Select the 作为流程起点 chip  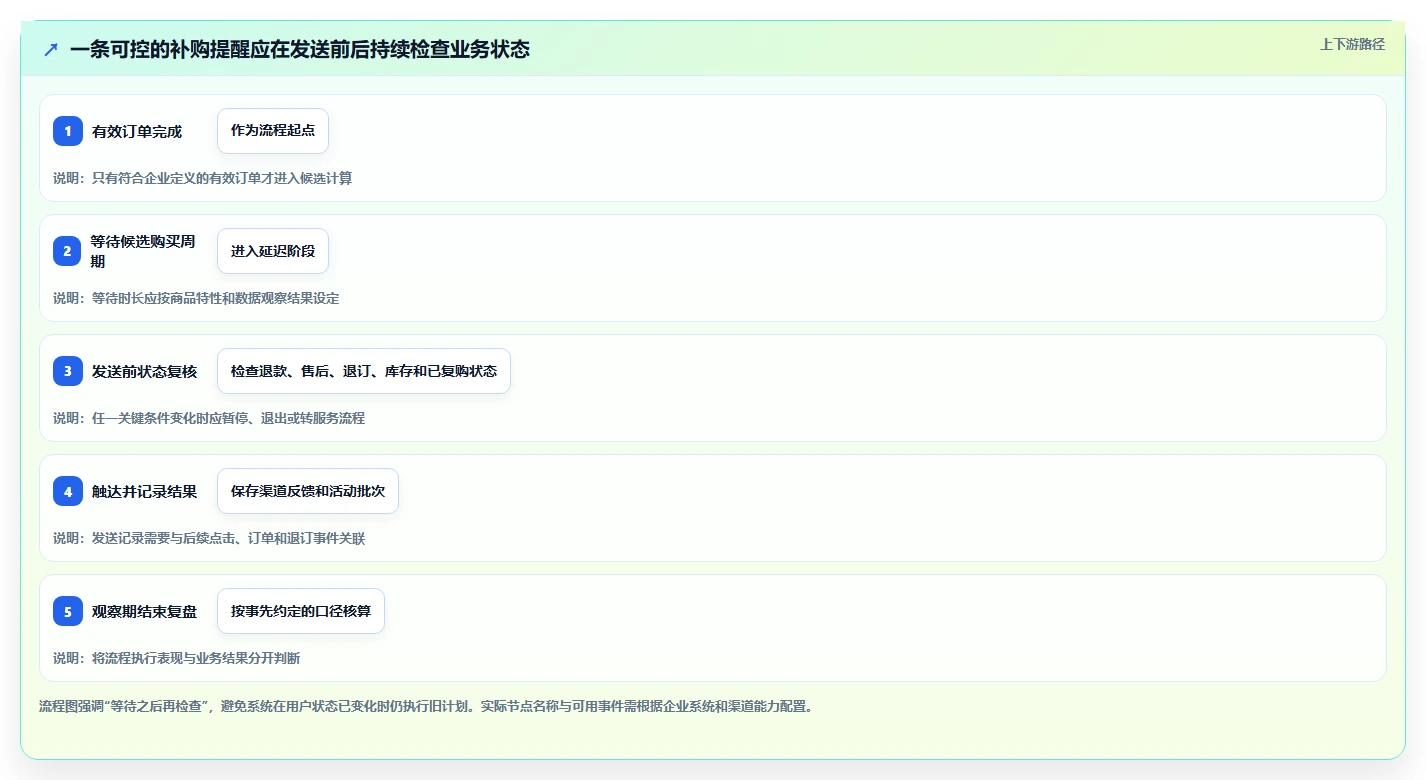(x=273, y=131)
